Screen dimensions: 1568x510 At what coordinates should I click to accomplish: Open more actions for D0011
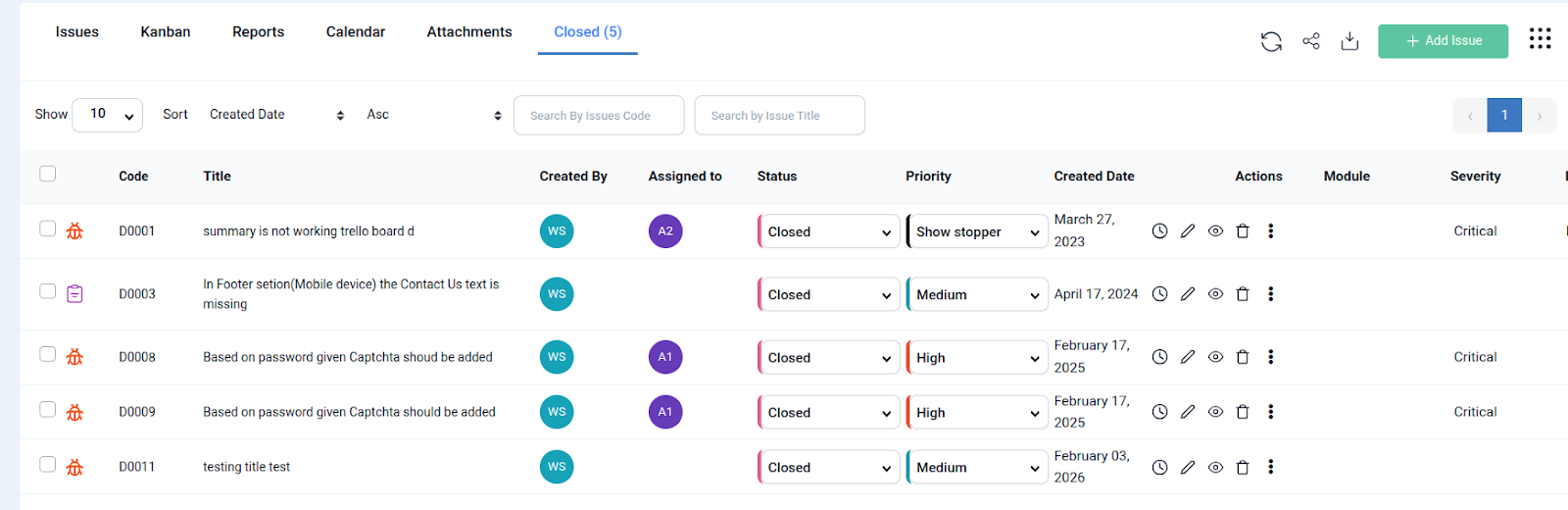point(1271,468)
